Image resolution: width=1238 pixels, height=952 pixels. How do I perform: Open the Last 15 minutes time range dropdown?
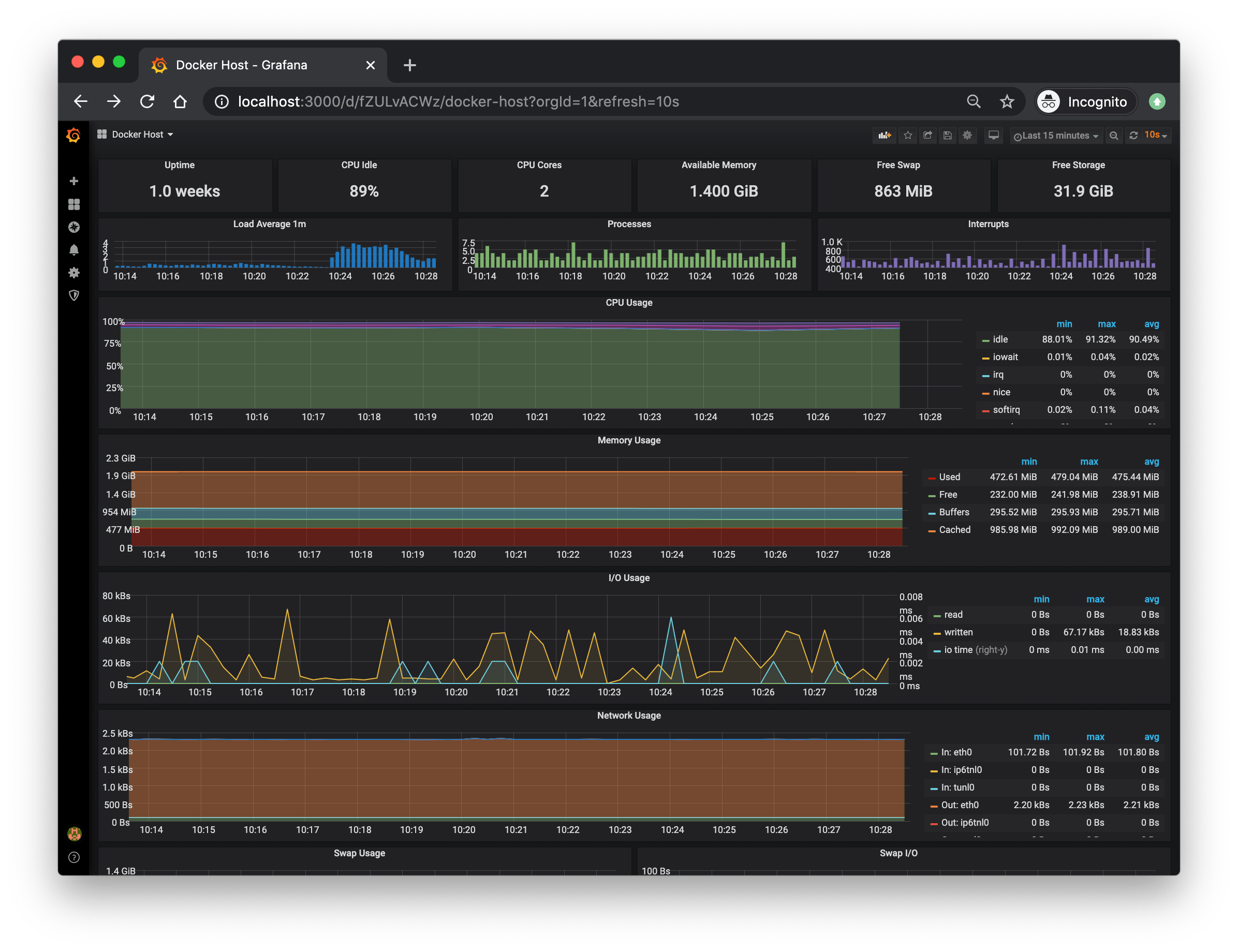[x=1055, y=135]
